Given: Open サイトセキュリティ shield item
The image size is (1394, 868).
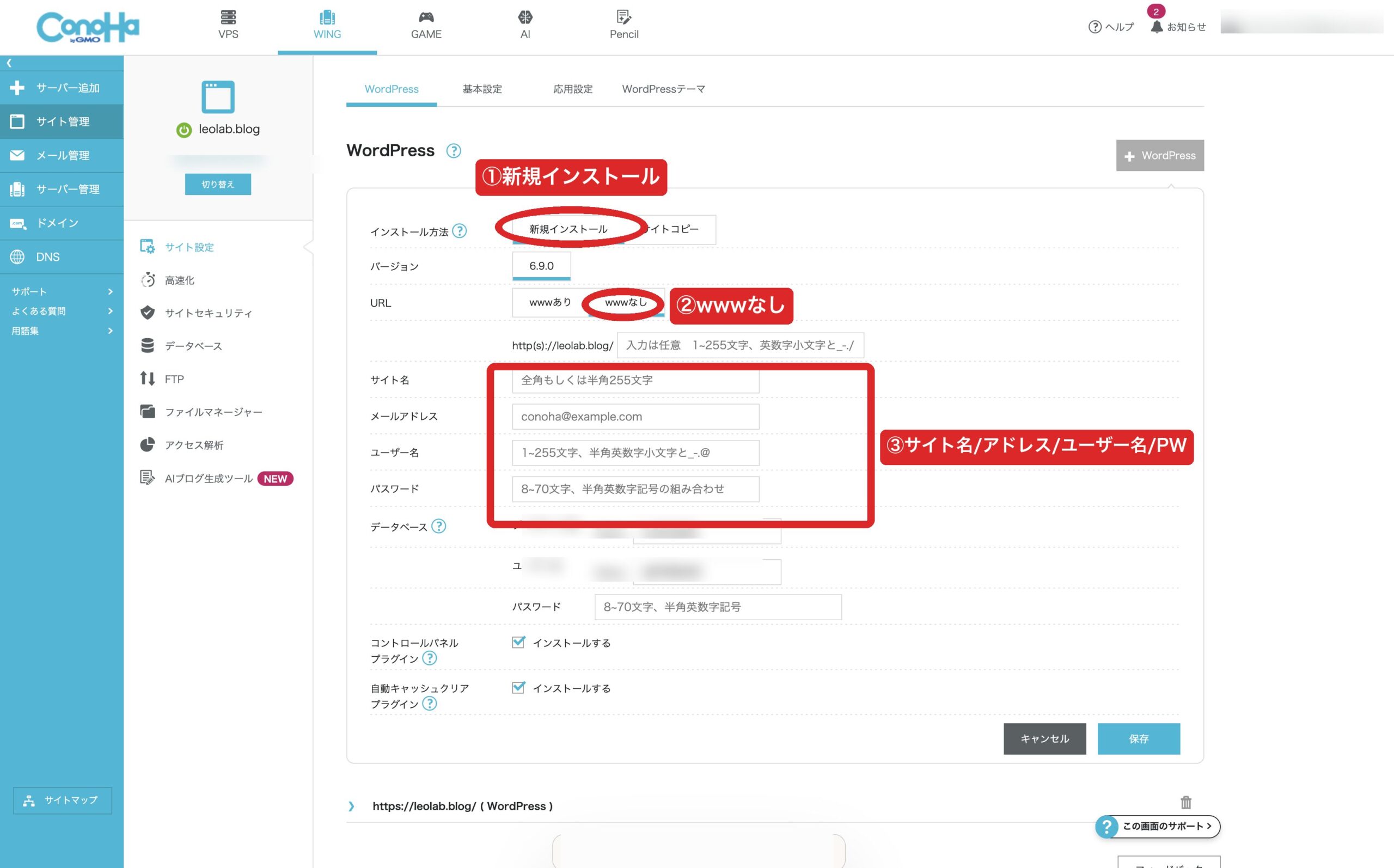Looking at the screenshot, I should pos(196,313).
